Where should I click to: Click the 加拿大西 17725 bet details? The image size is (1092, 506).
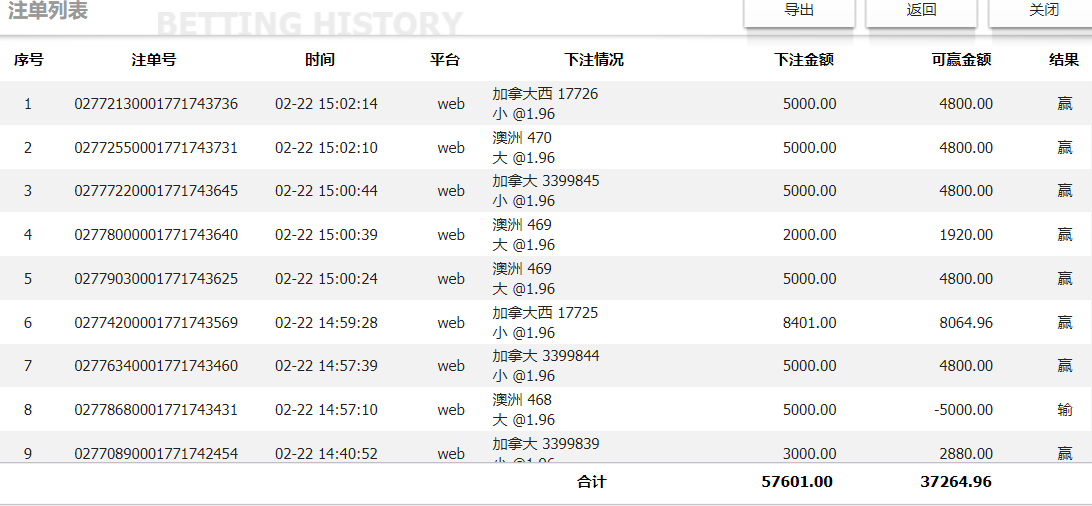click(x=545, y=313)
